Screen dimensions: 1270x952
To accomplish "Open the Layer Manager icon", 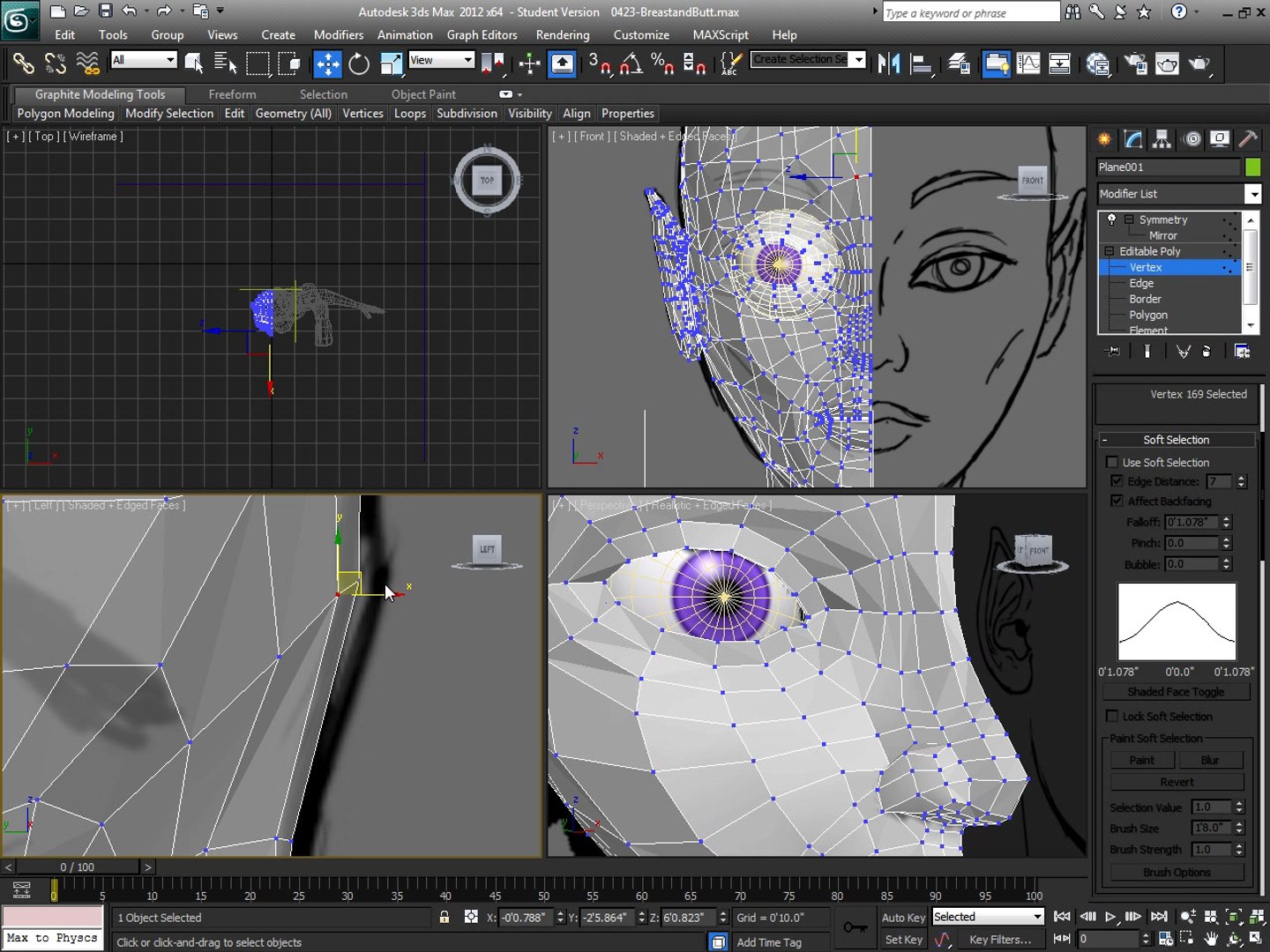I will tap(960, 63).
